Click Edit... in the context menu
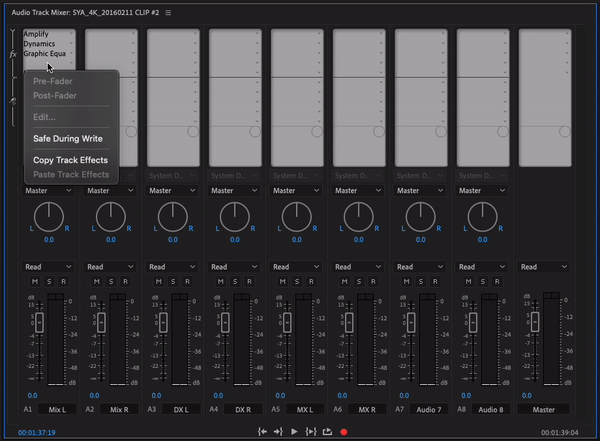 tap(44, 117)
